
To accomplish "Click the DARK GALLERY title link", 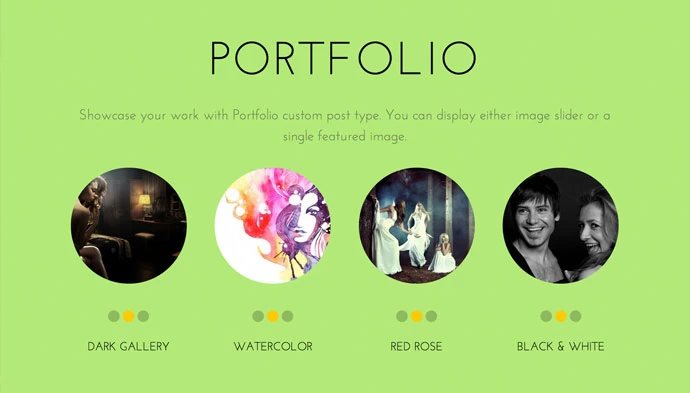I will point(128,346).
